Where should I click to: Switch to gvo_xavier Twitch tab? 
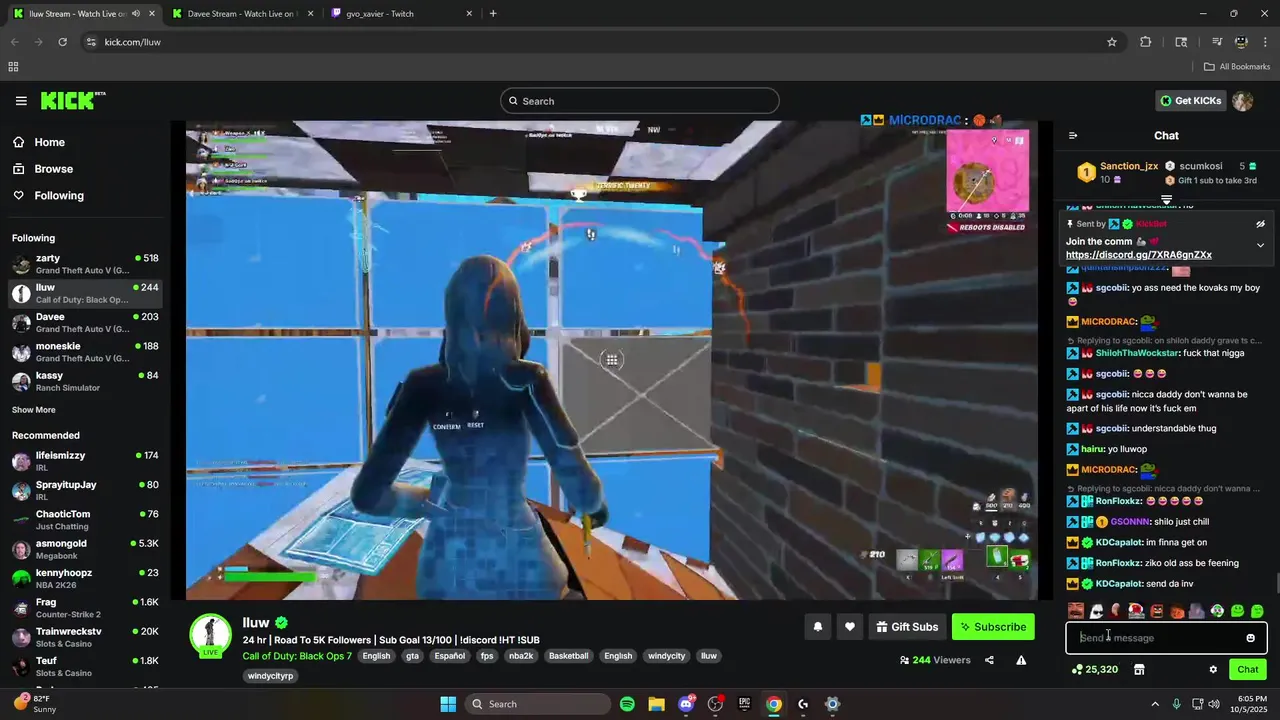click(x=400, y=14)
